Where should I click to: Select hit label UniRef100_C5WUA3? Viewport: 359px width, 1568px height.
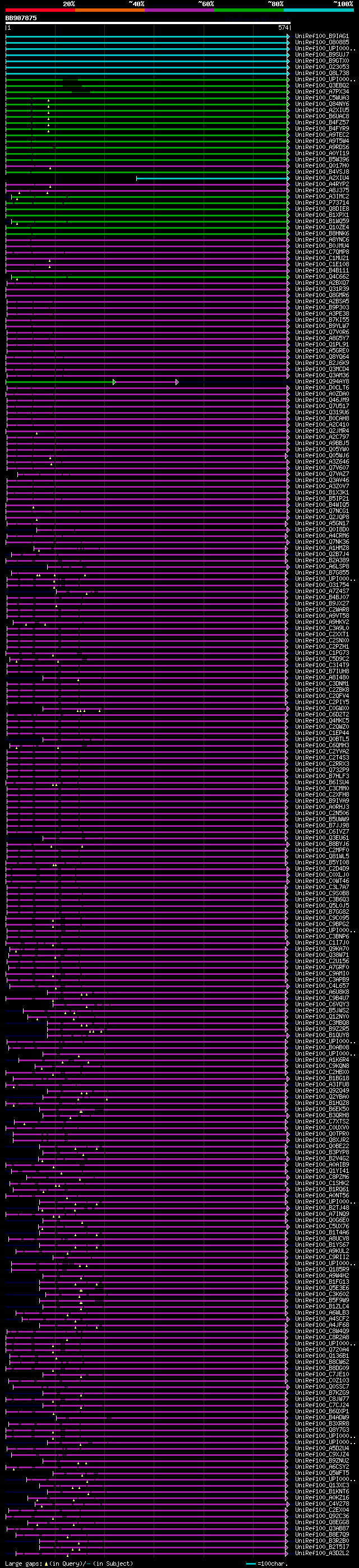click(x=323, y=98)
